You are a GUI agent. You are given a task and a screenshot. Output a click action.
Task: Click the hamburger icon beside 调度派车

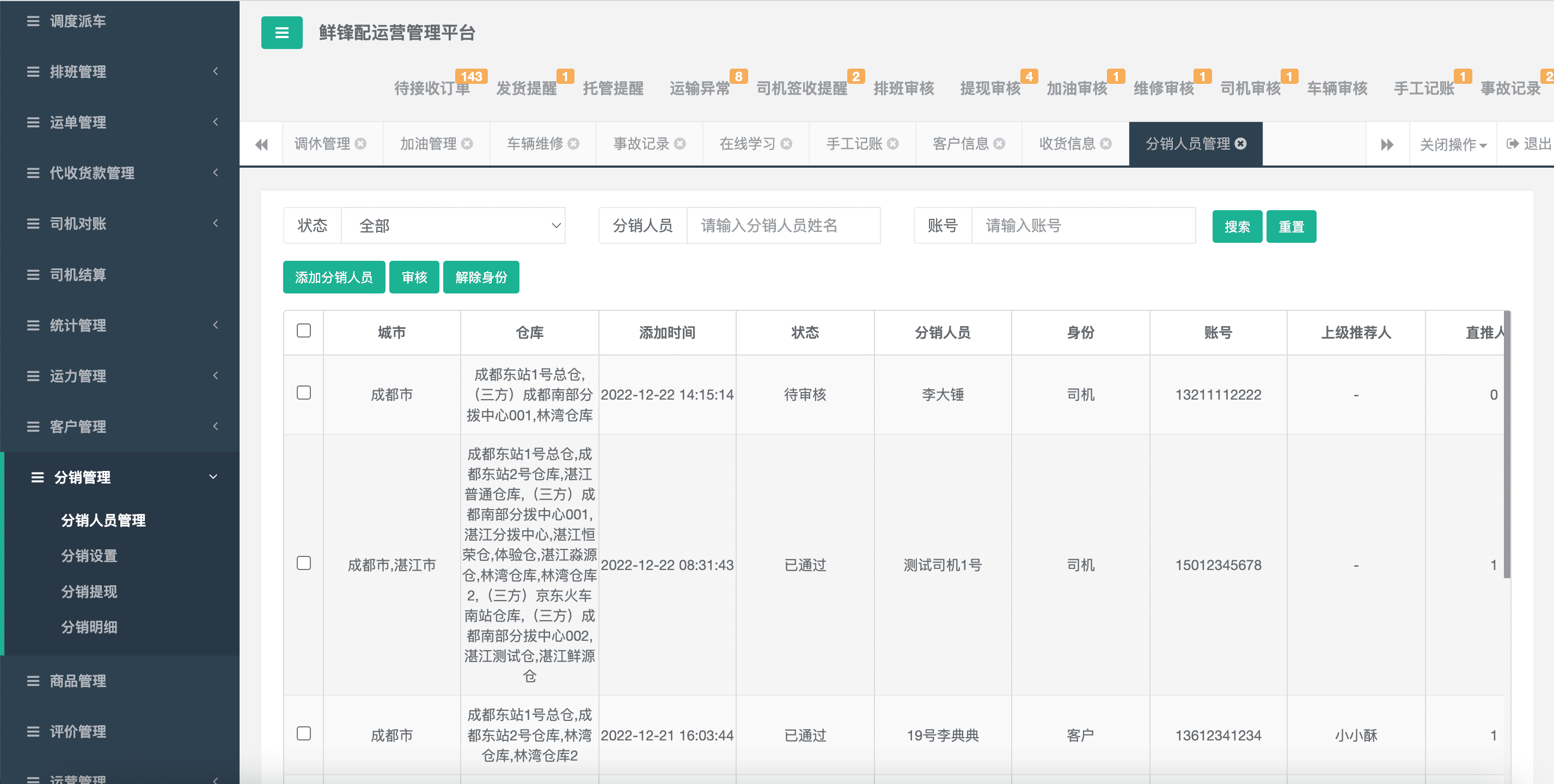point(33,21)
